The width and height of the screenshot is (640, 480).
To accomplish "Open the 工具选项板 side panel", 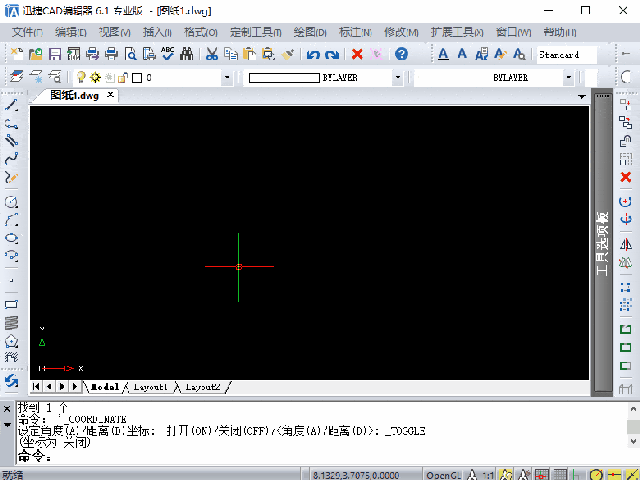I will (x=602, y=243).
